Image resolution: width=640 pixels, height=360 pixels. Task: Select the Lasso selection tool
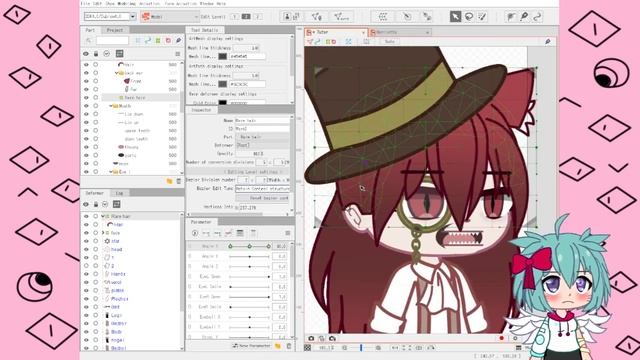pos(469,17)
